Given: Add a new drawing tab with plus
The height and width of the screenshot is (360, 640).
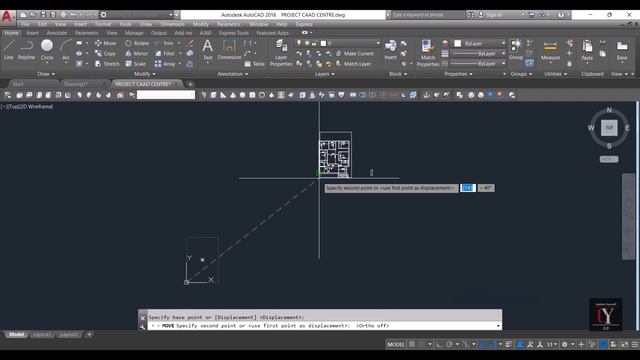Looking at the screenshot, I should click(x=190, y=84).
